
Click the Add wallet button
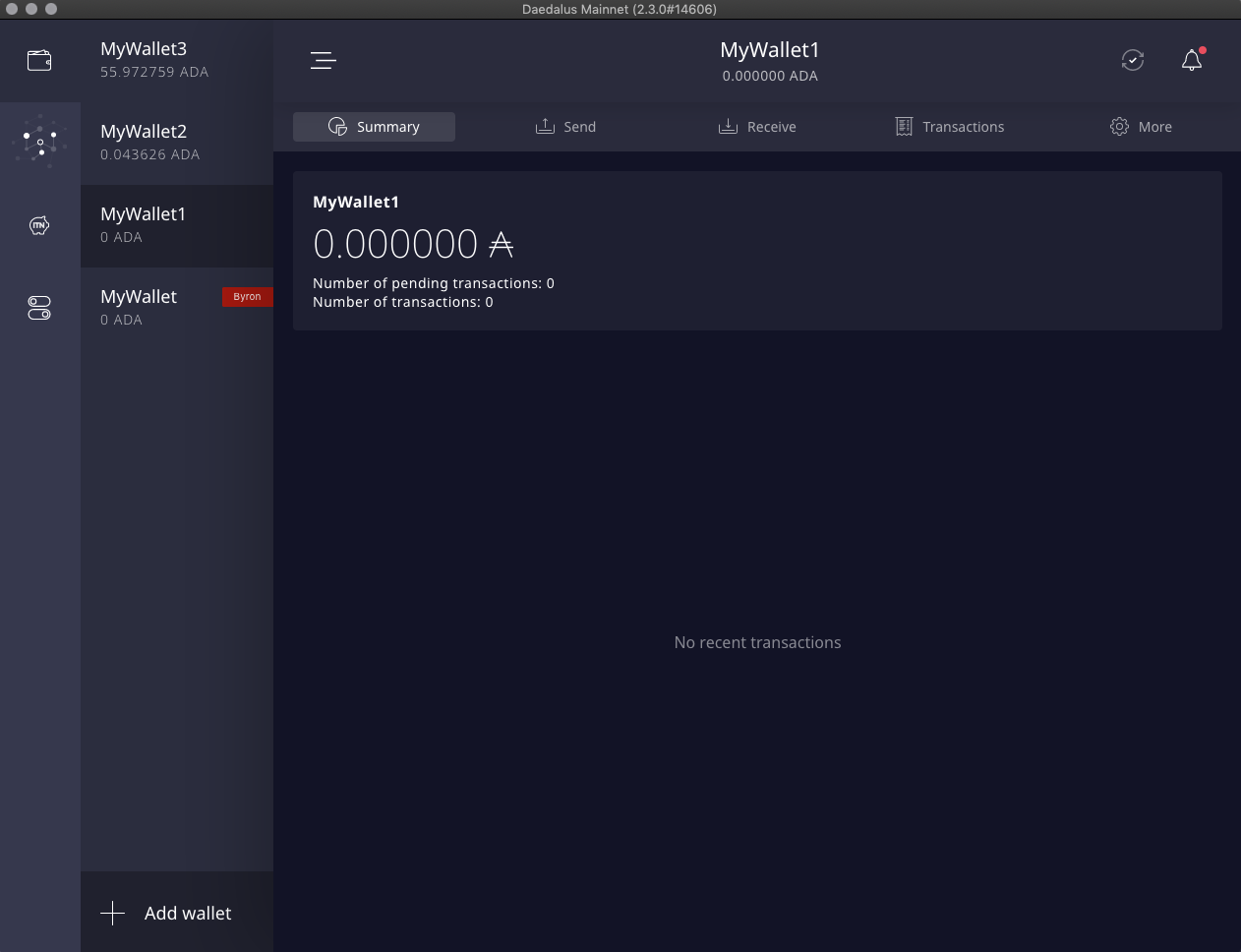point(177,913)
